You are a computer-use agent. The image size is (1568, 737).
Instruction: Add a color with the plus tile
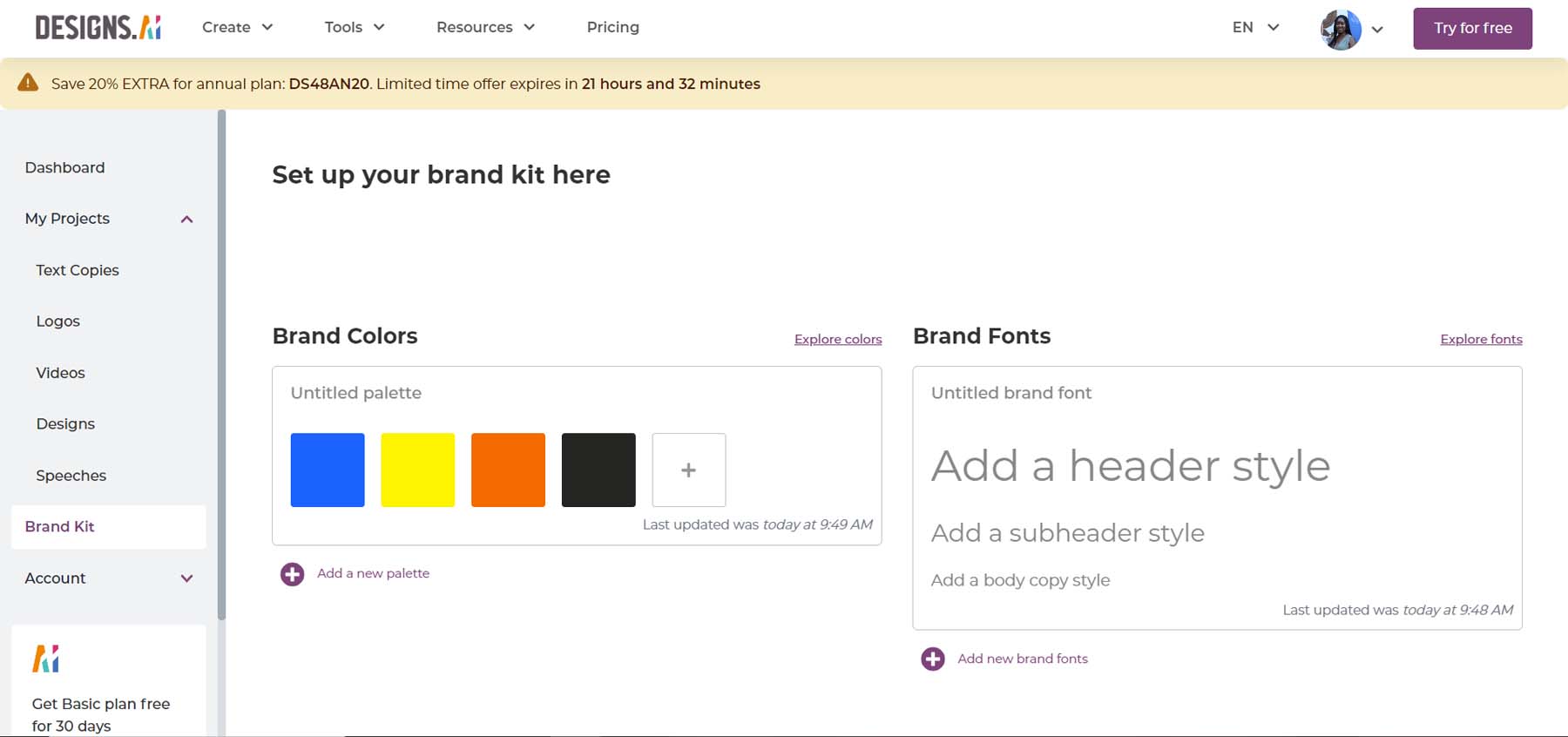(688, 470)
